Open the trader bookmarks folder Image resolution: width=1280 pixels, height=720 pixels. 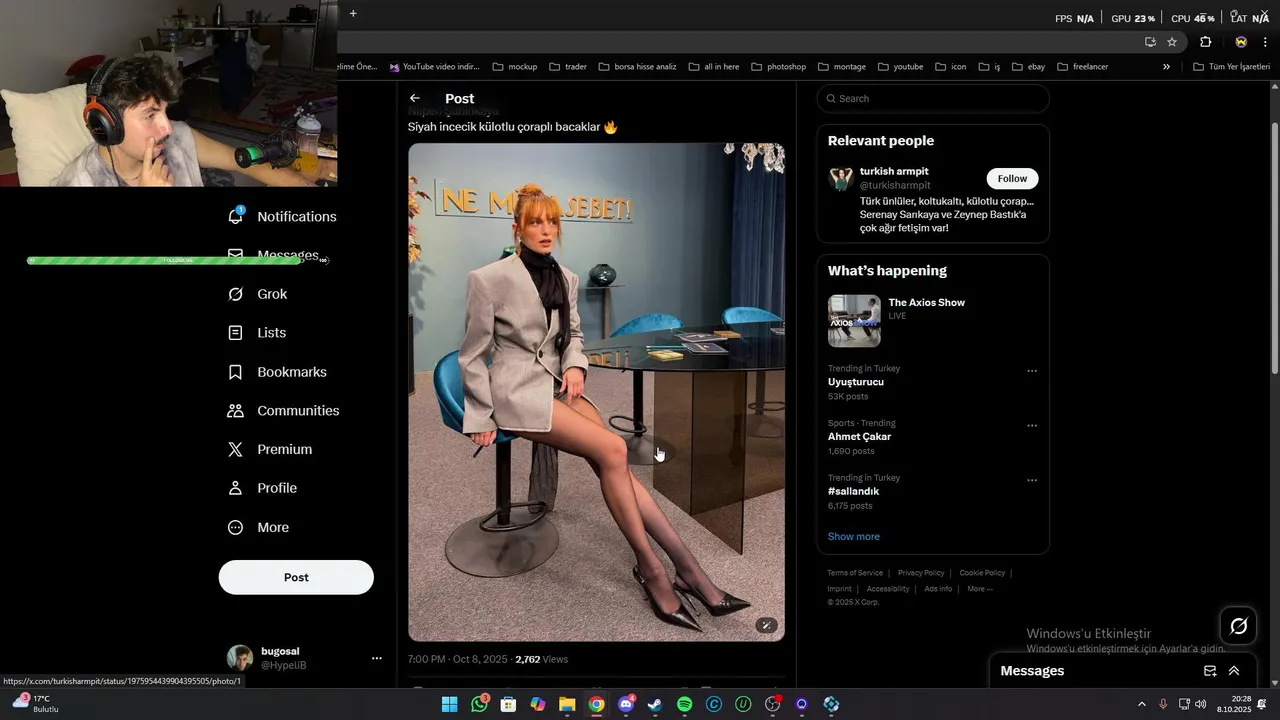[x=568, y=67]
